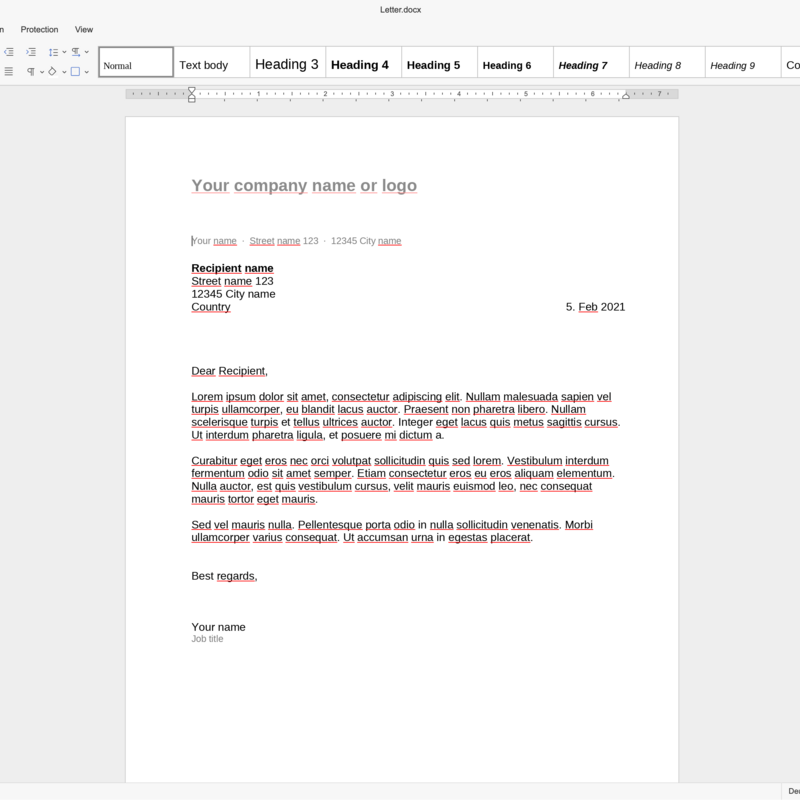Image resolution: width=800 pixels, height=800 pixels.
Task: Open the Protection menu tab
Action: (39, 30)
